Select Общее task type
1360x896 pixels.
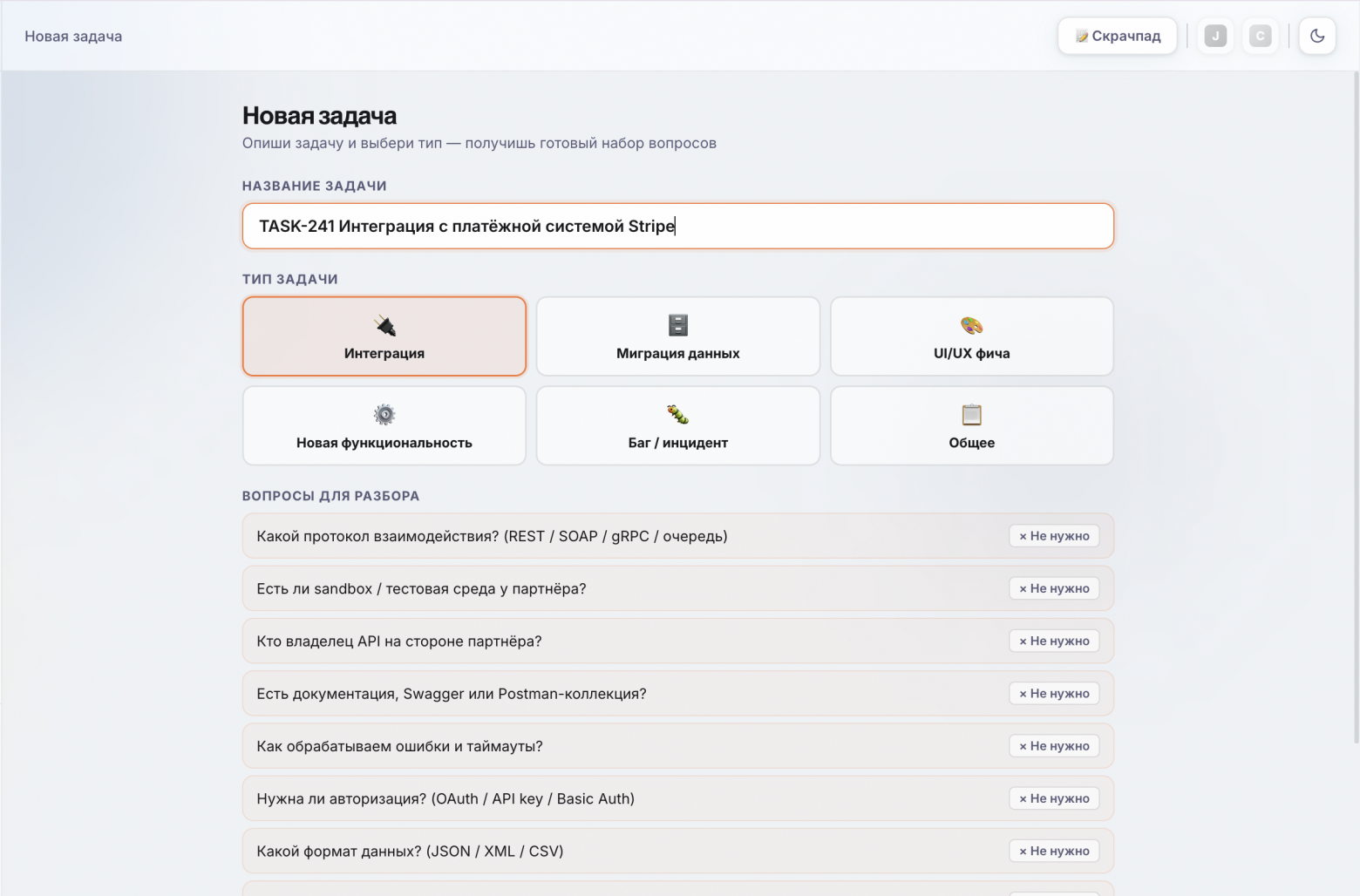(971, 426)
